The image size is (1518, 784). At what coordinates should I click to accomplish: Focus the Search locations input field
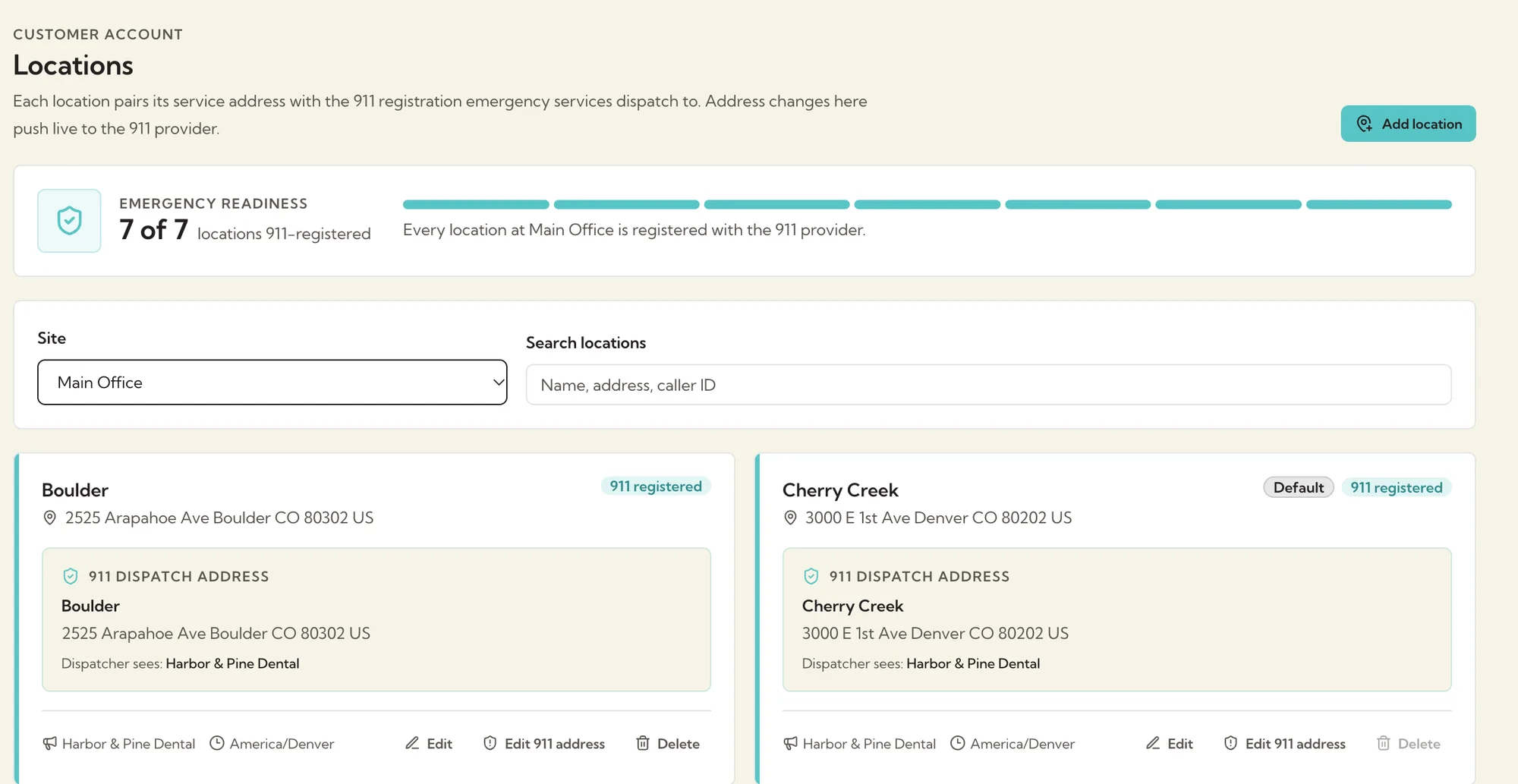[x=988, y=385]
